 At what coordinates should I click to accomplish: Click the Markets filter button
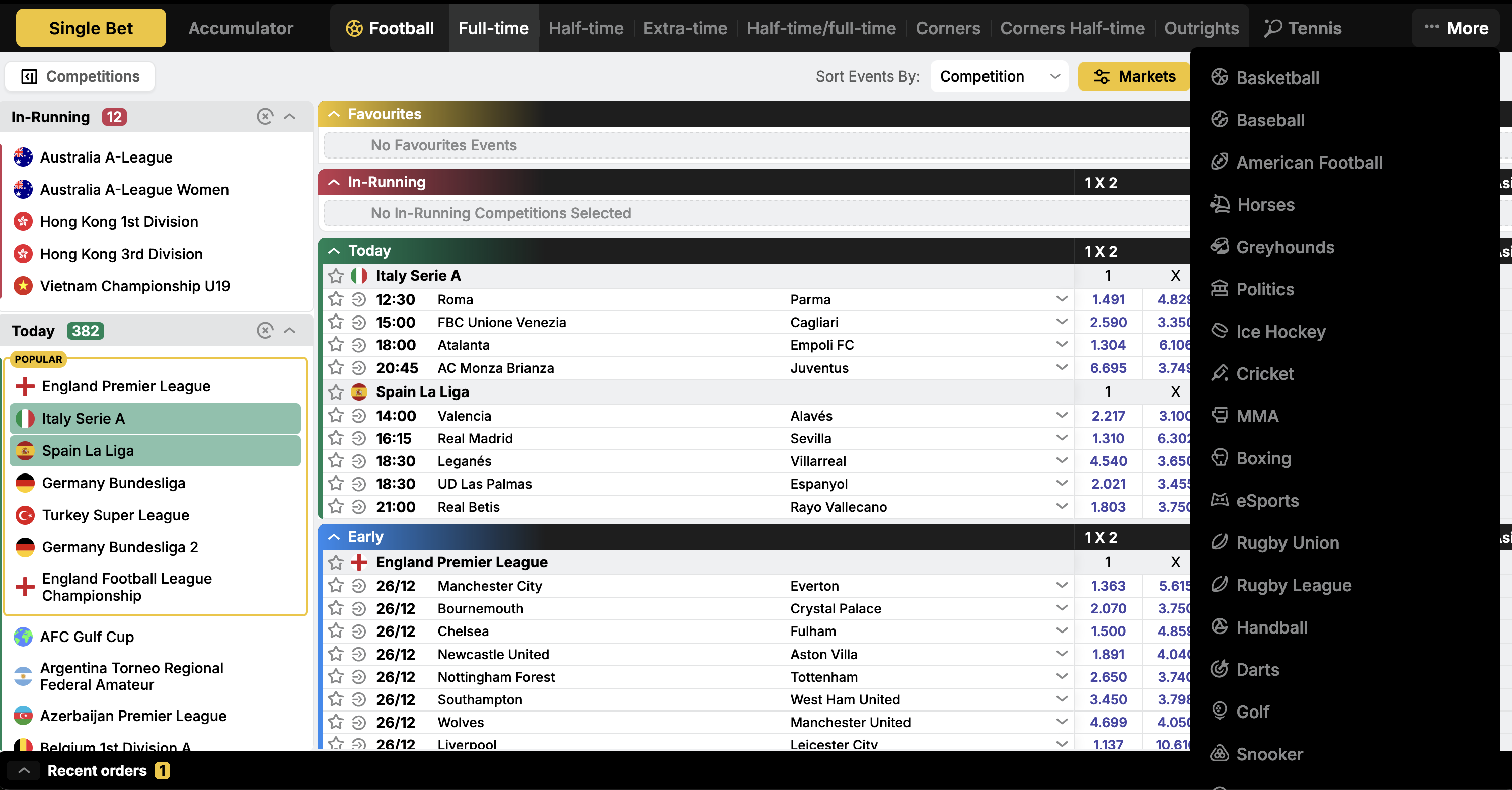[1133, 76]
